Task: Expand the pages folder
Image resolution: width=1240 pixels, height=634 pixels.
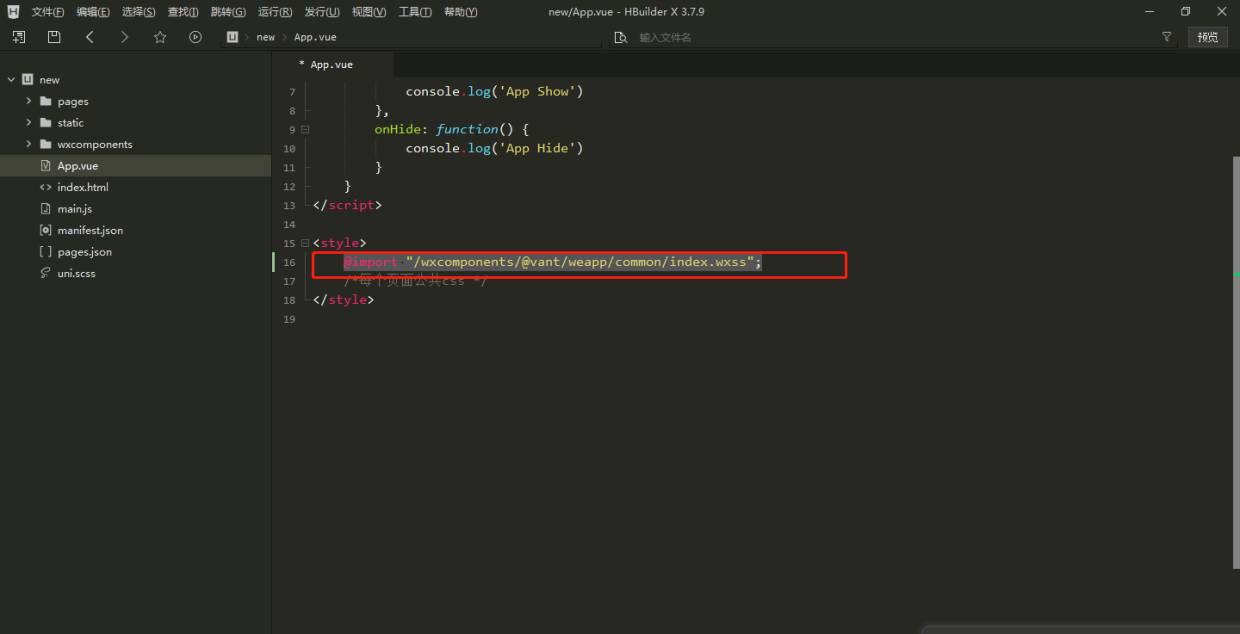Action: click(29, 101)
